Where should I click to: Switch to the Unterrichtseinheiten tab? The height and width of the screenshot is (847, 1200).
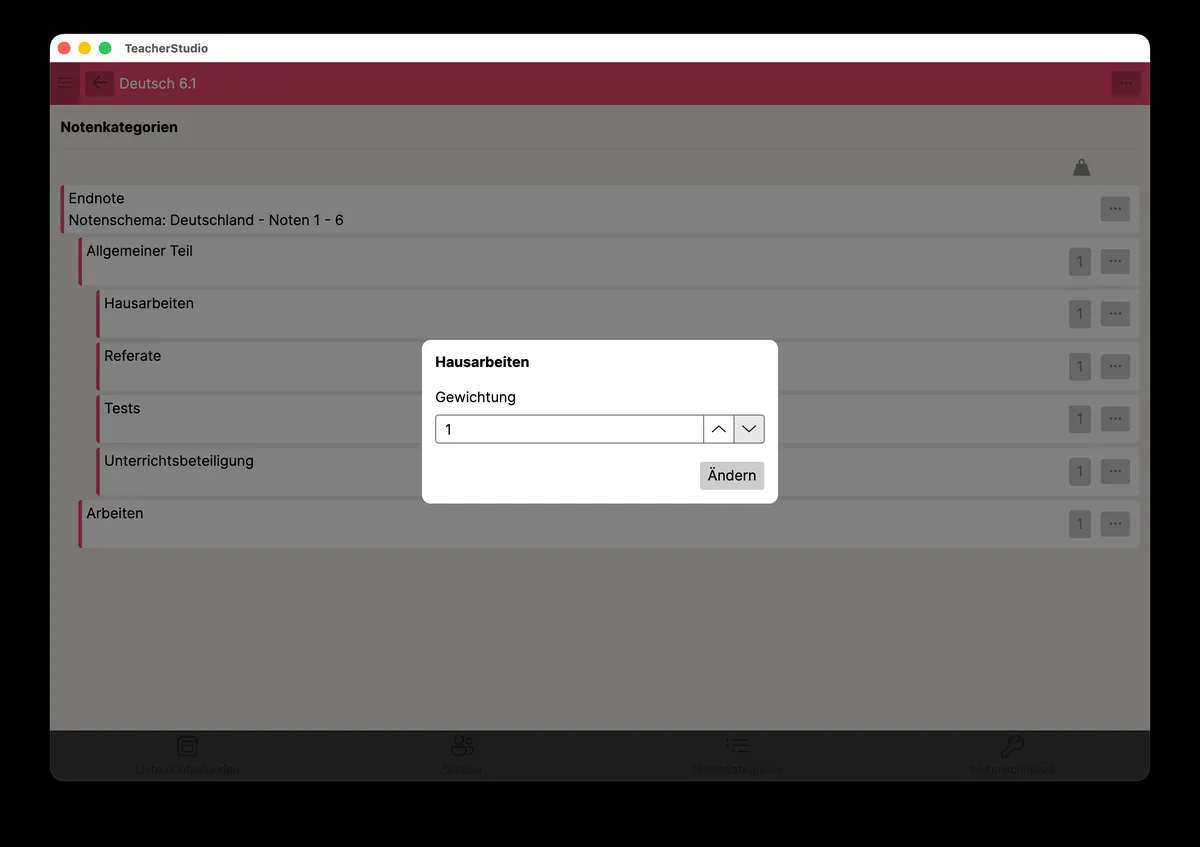click(x=187, y=756)
